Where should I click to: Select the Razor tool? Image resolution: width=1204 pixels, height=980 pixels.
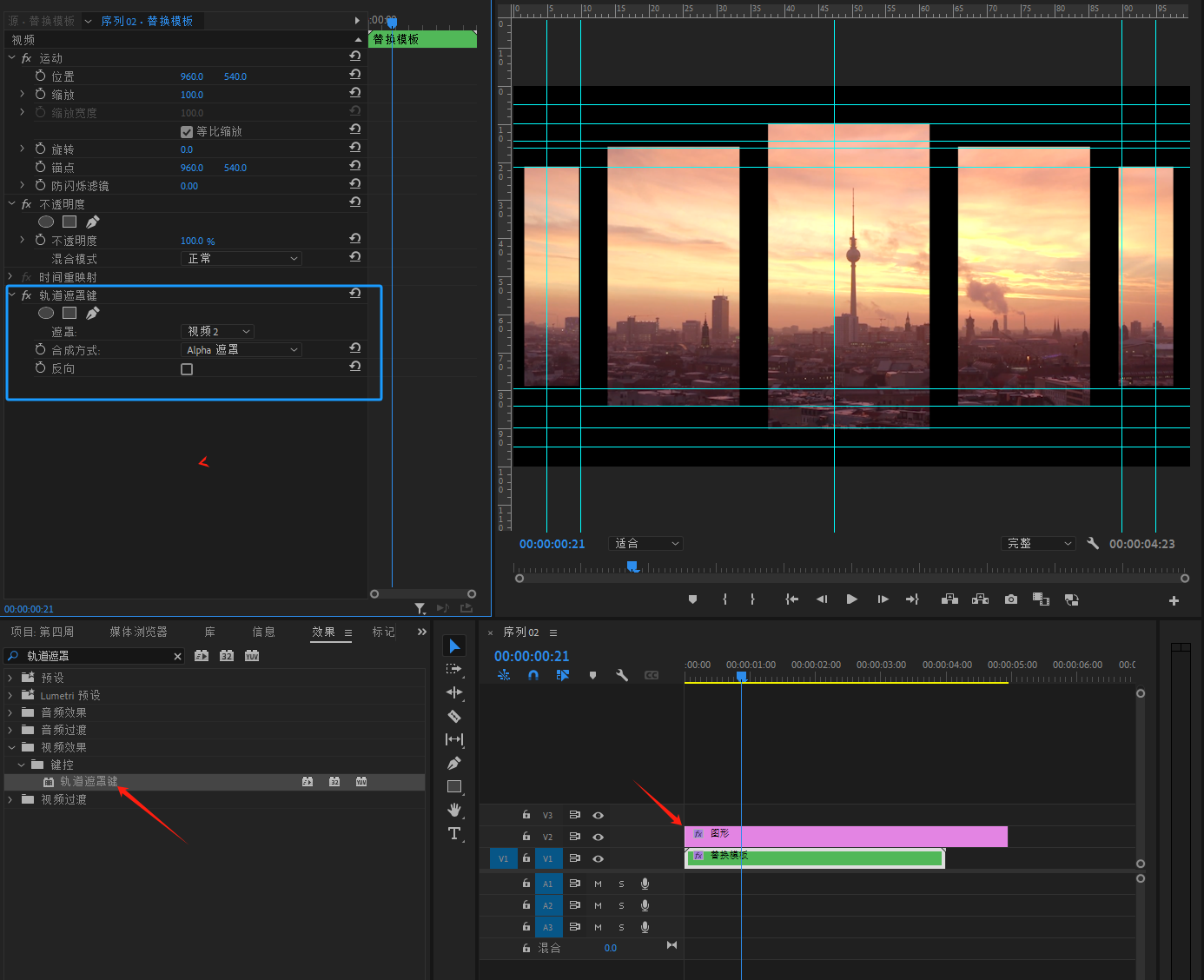[454, 716]
